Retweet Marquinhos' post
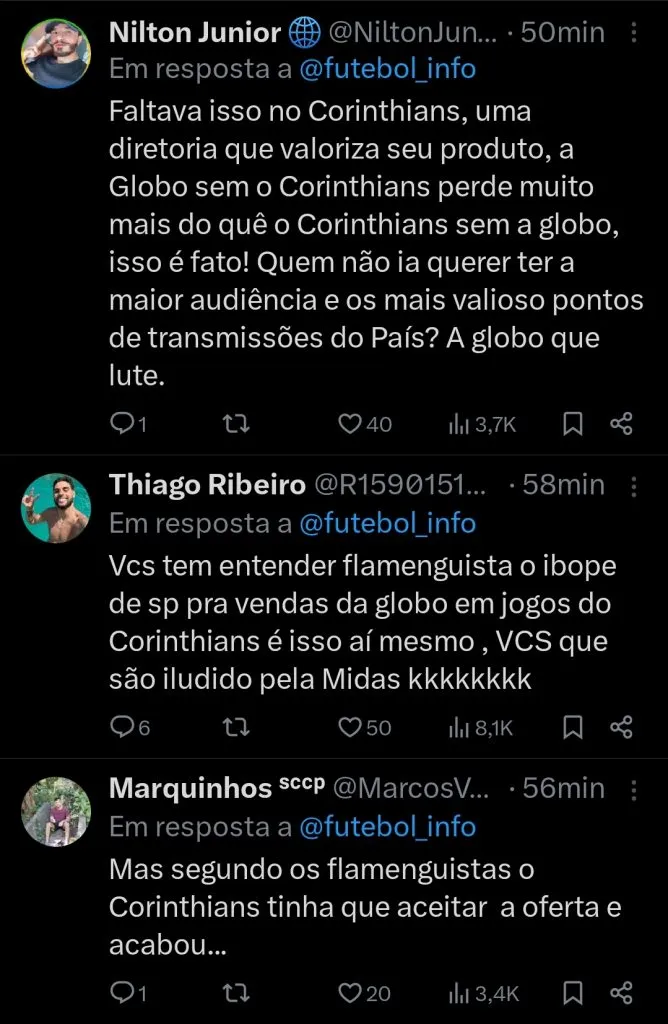This screenshot has width=668, height=1024. [234, 992]
